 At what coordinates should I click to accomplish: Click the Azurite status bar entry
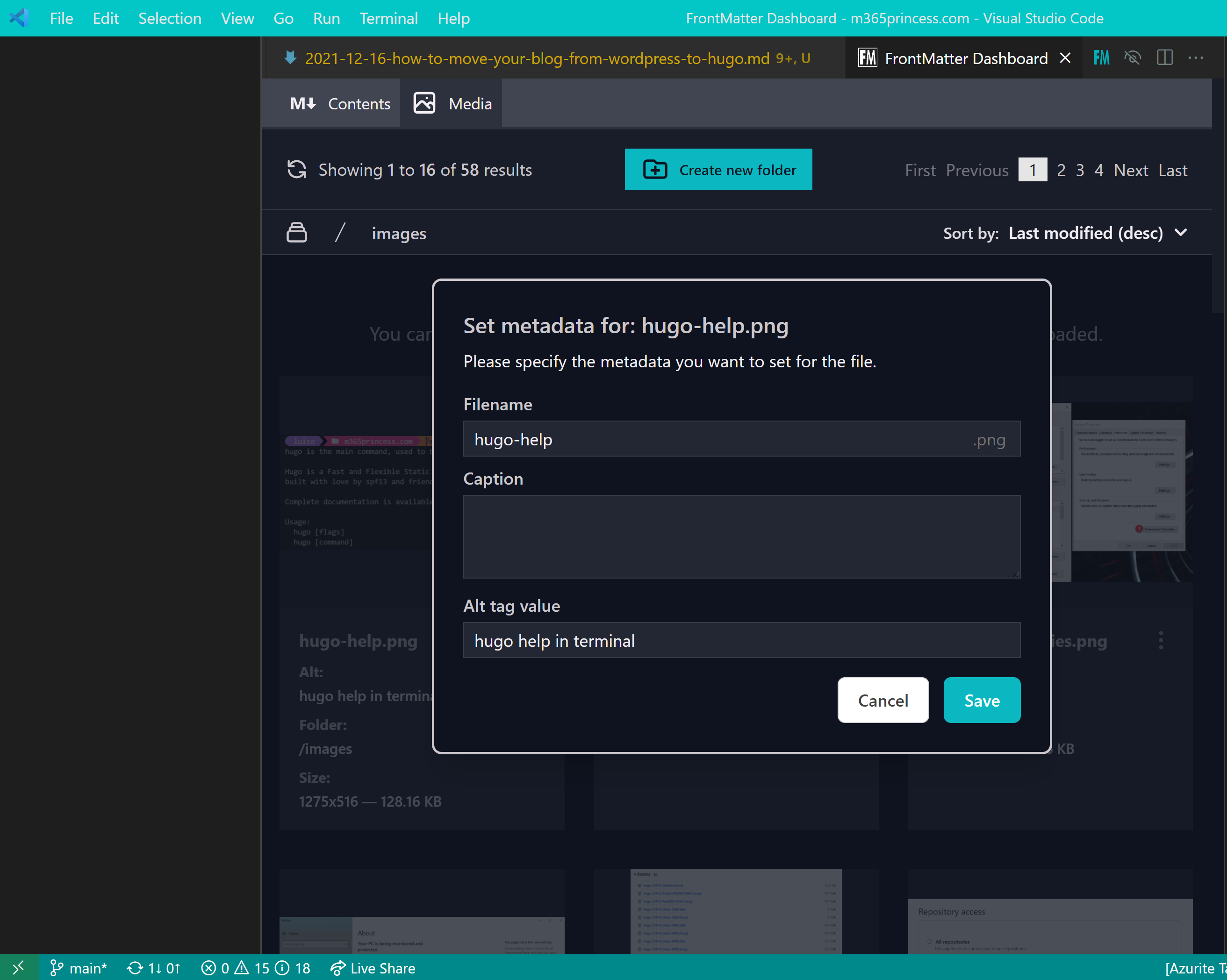point(1195,968)
